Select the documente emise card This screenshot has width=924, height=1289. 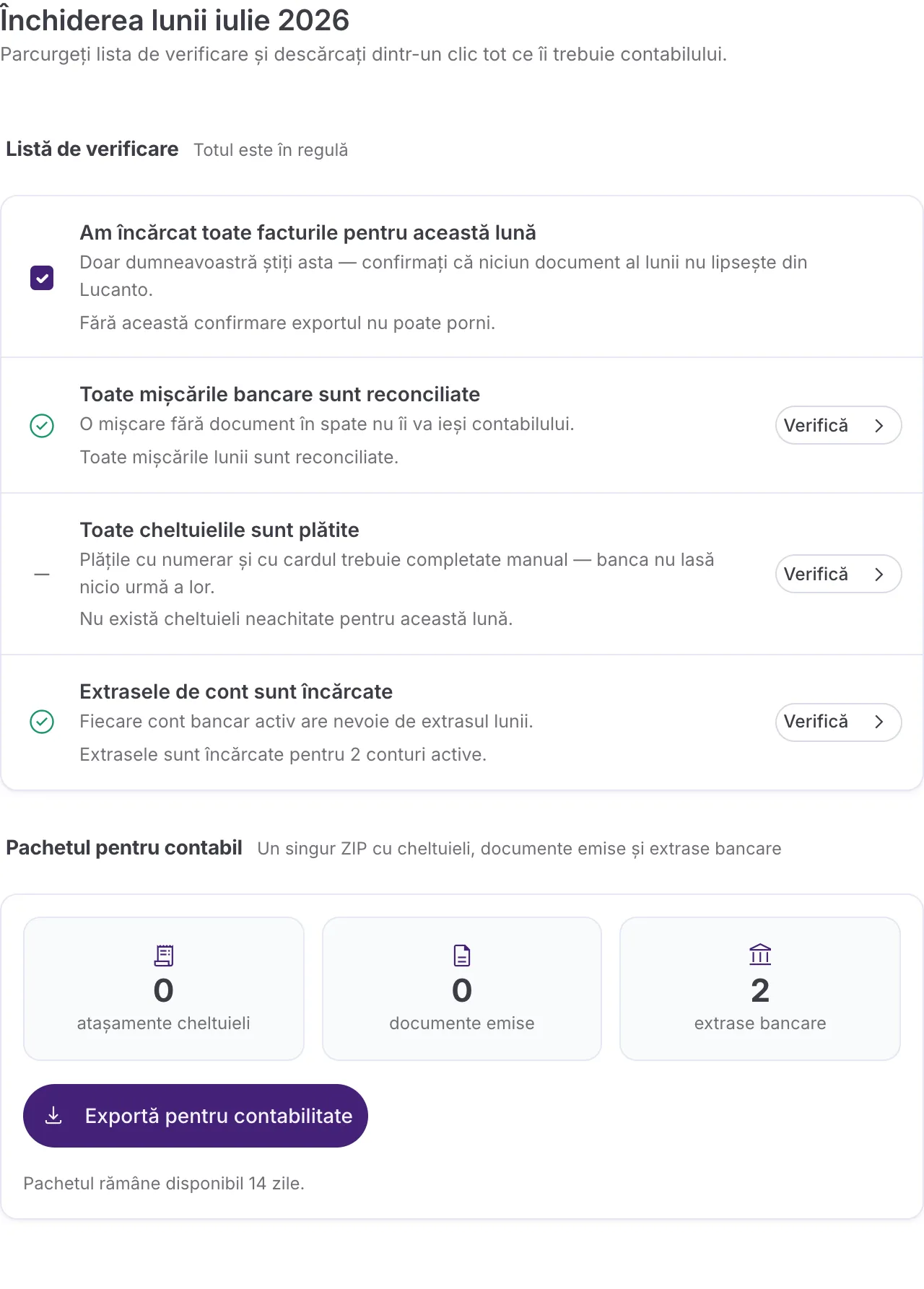coord(462,989)
